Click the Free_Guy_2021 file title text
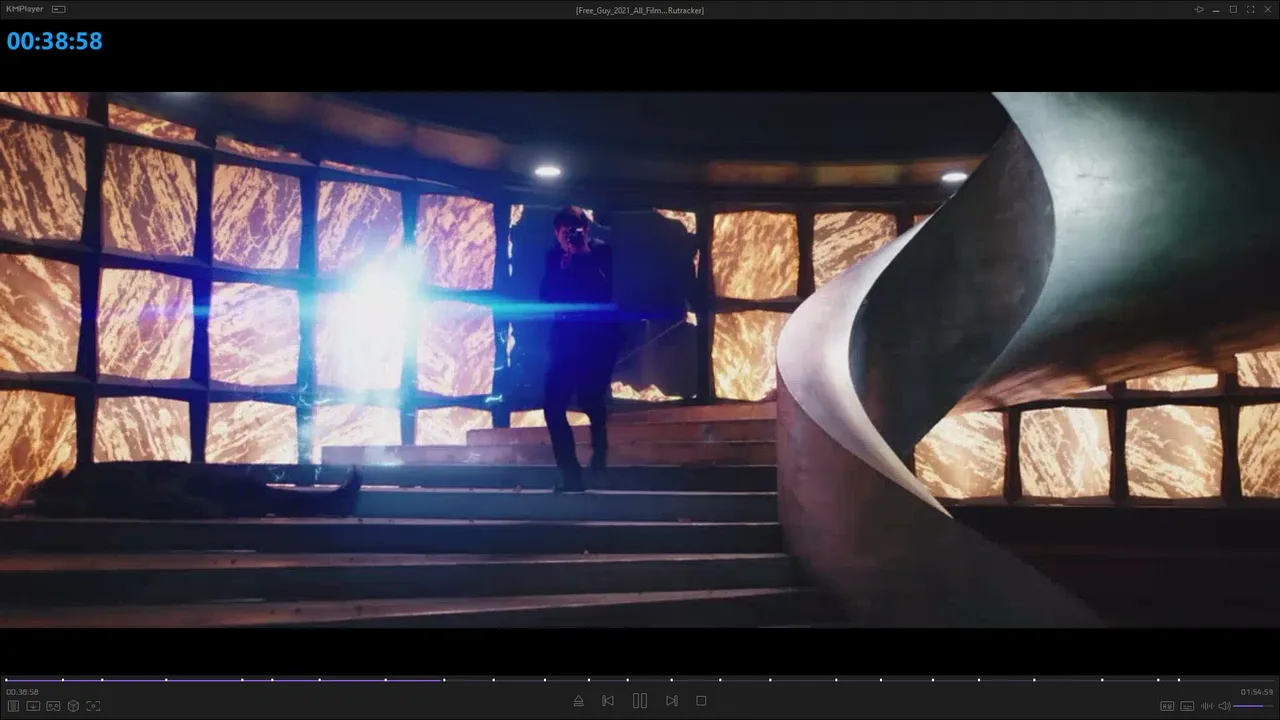Viewport: 1280px width, 720px height. click(x=640, y=10)
